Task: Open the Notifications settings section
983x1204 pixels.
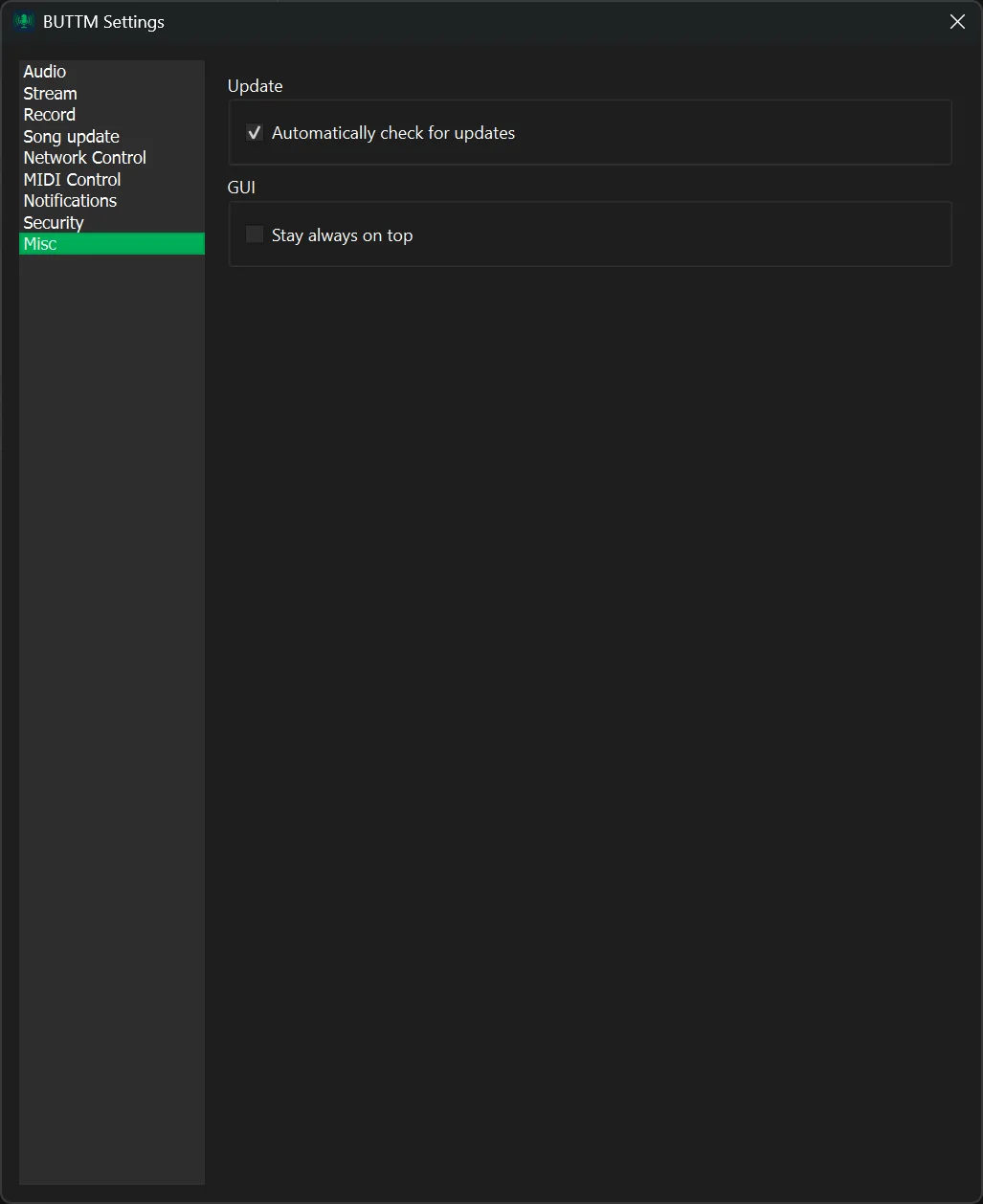Action: 69,200
